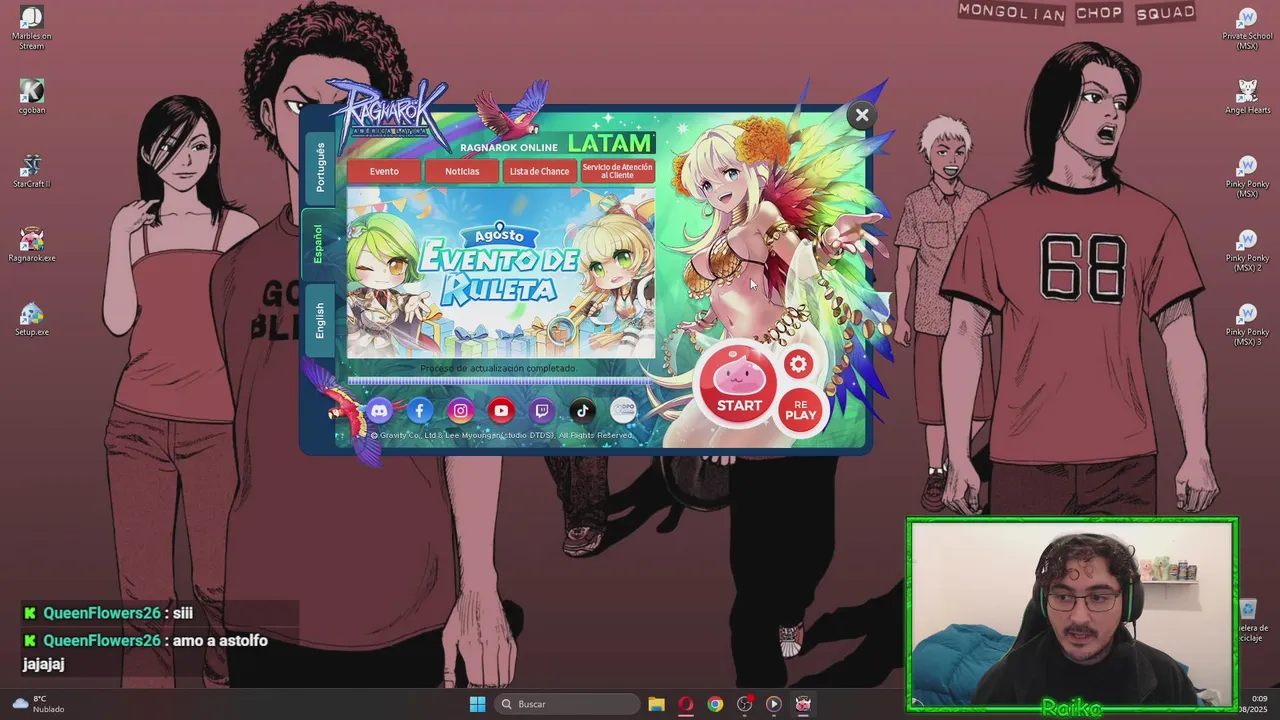The image size is (1280, 720).
Task: Select the Pinky Ponky (MSX) 2 icon
Action: (1247, 250)
